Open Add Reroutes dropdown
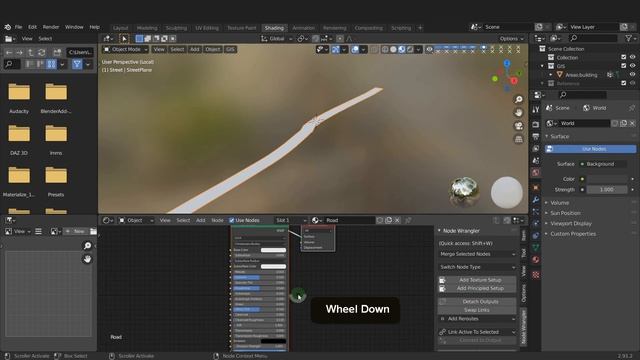The image size is (640, 360). pos(477,319)
